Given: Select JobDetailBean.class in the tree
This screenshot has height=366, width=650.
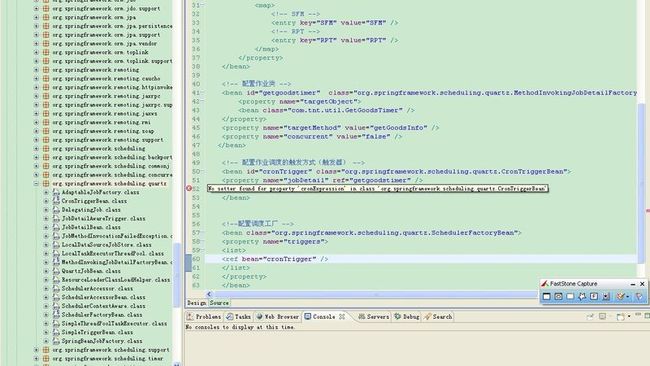Looking at the screenshot, I should coord(91,227).
